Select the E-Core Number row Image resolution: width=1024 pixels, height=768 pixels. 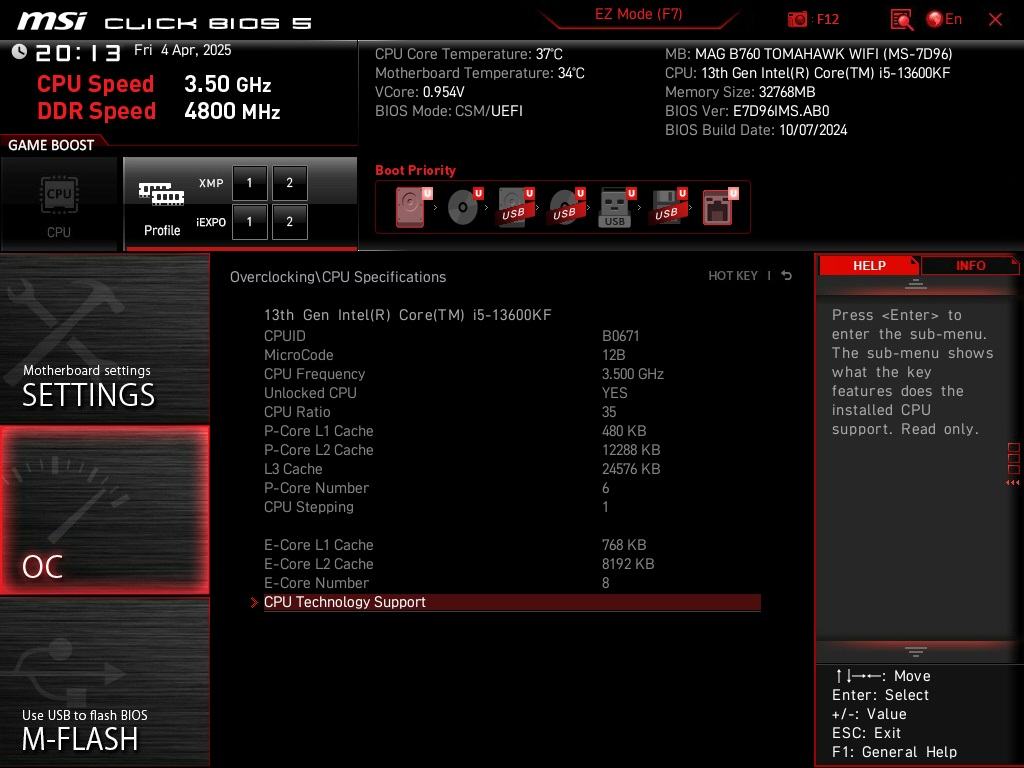tap(512, 583)
